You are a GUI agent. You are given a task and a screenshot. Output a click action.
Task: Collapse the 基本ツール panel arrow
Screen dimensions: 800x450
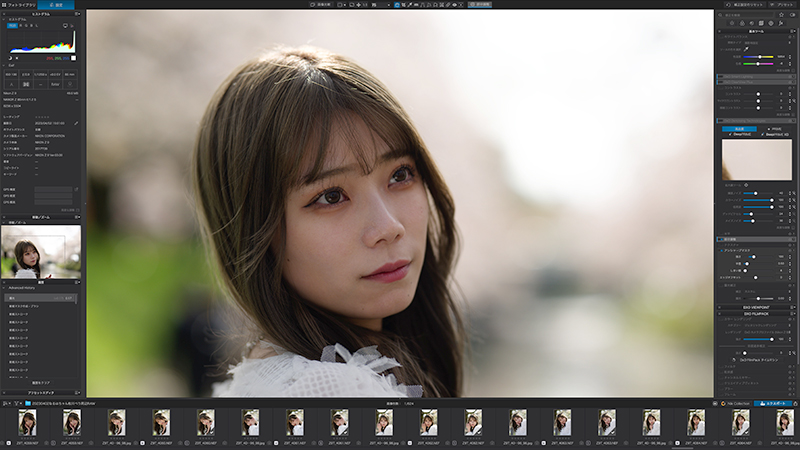(719, 31)
